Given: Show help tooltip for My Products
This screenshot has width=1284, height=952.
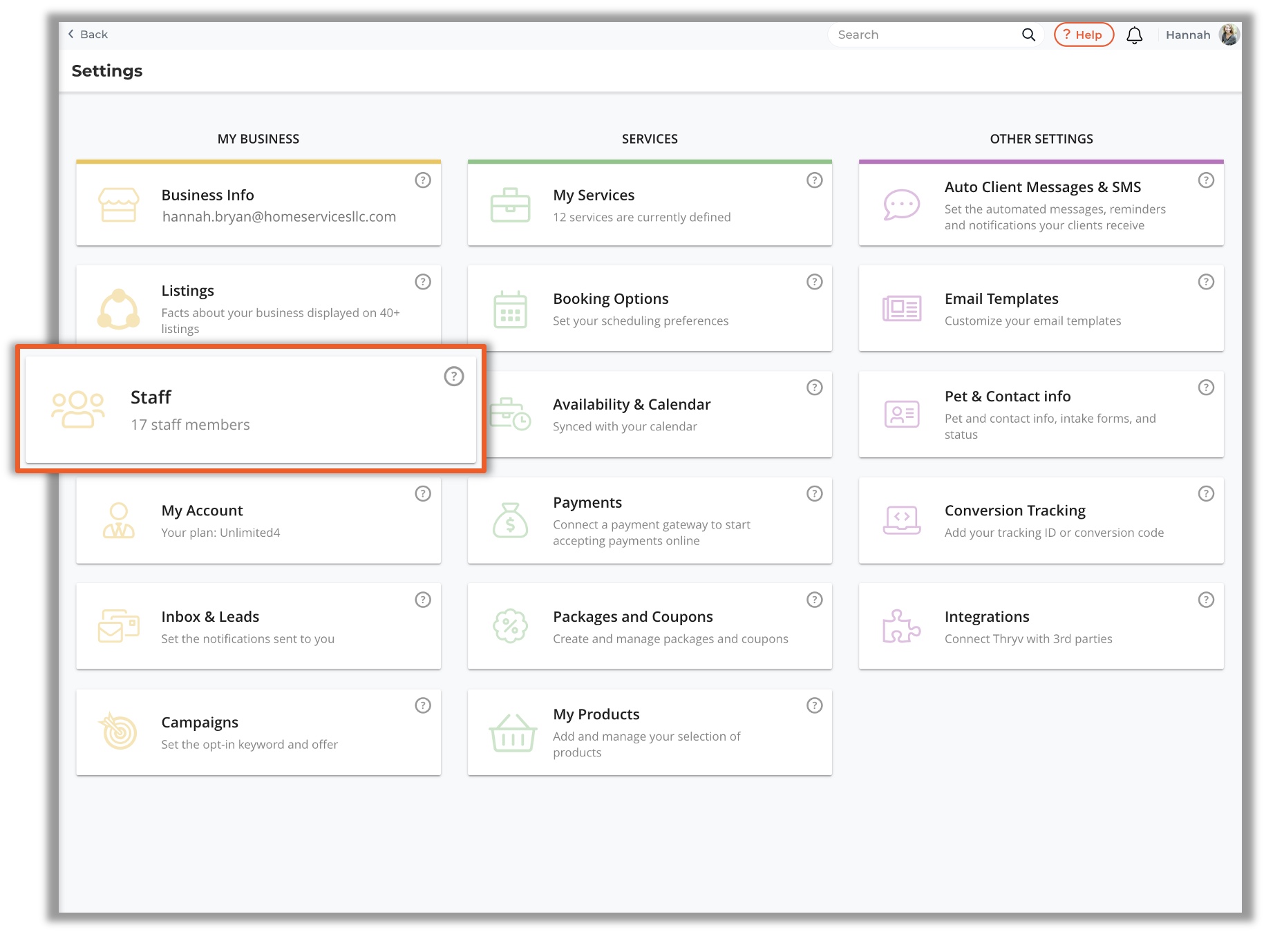Looking at the screenshot, I should (815, 705).
